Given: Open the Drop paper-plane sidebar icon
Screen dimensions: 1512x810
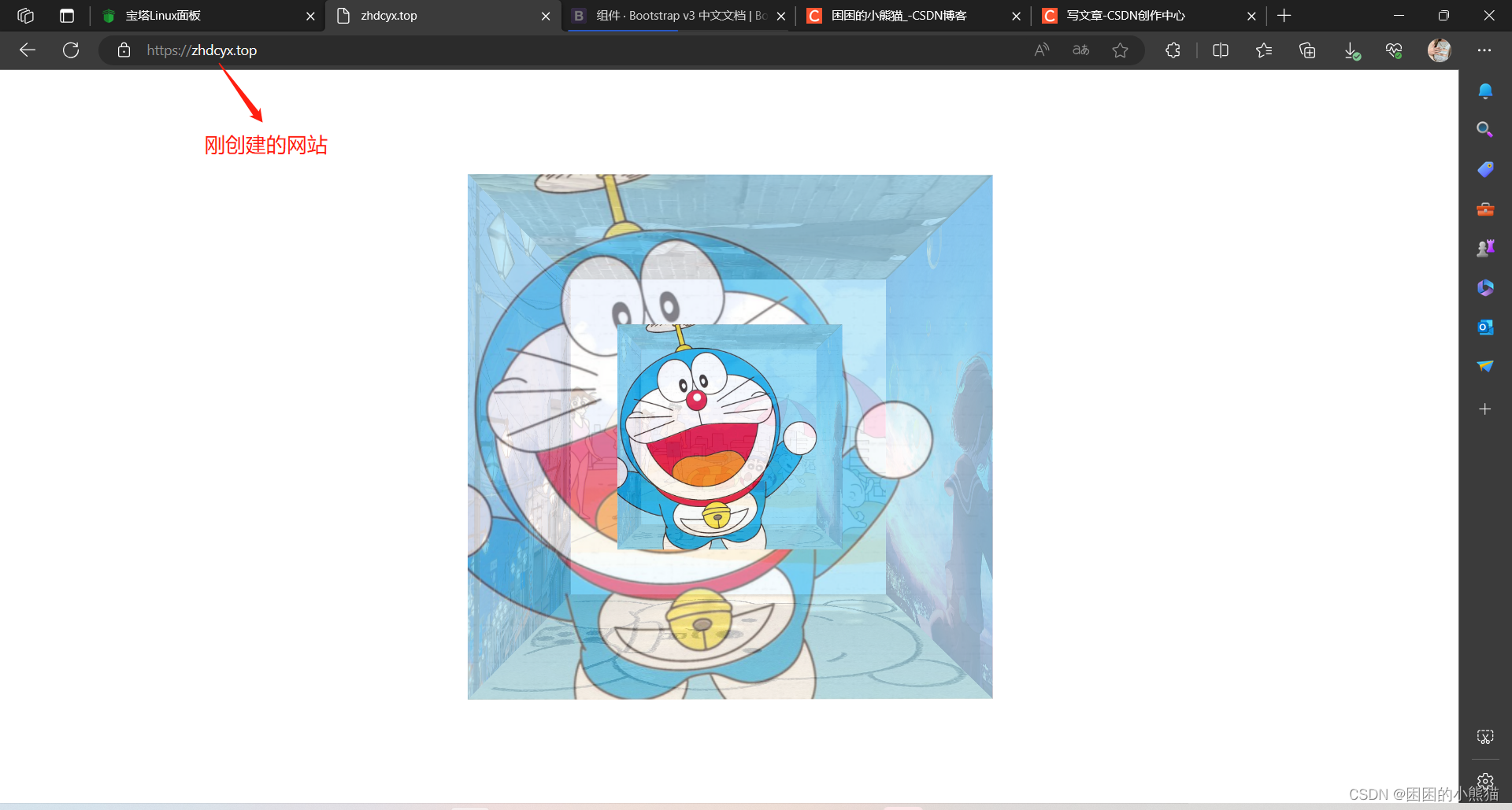Looking at the screenshot, I should 1485,366.
